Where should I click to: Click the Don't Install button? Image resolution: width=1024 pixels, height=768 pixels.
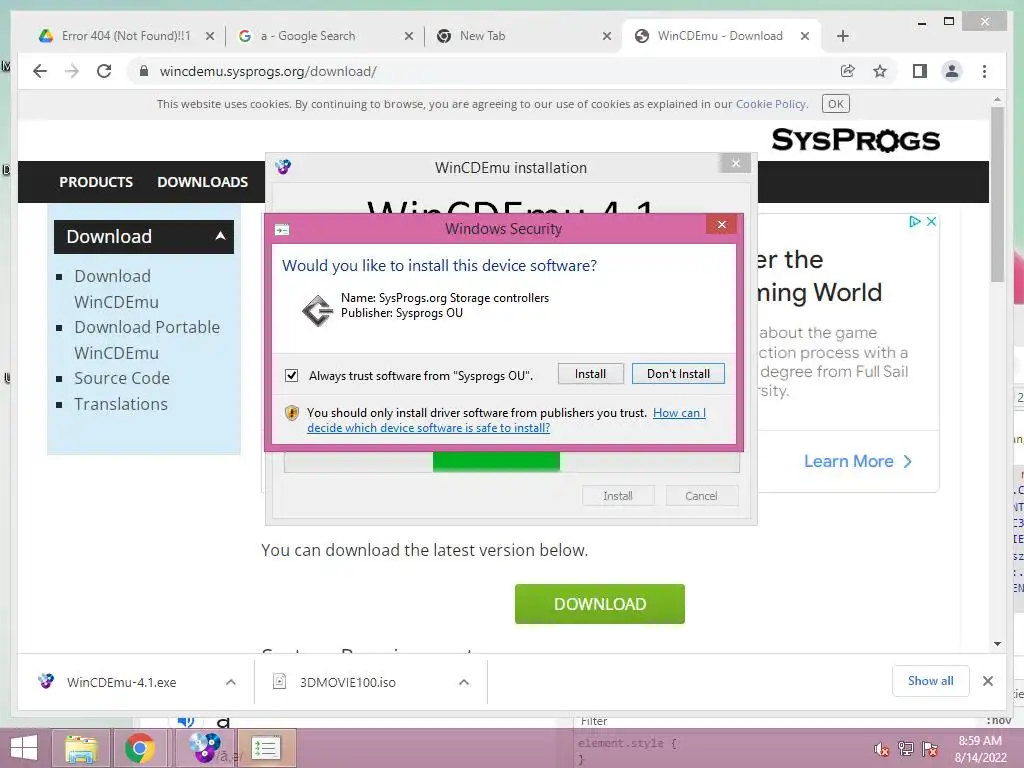pos(678,374)
